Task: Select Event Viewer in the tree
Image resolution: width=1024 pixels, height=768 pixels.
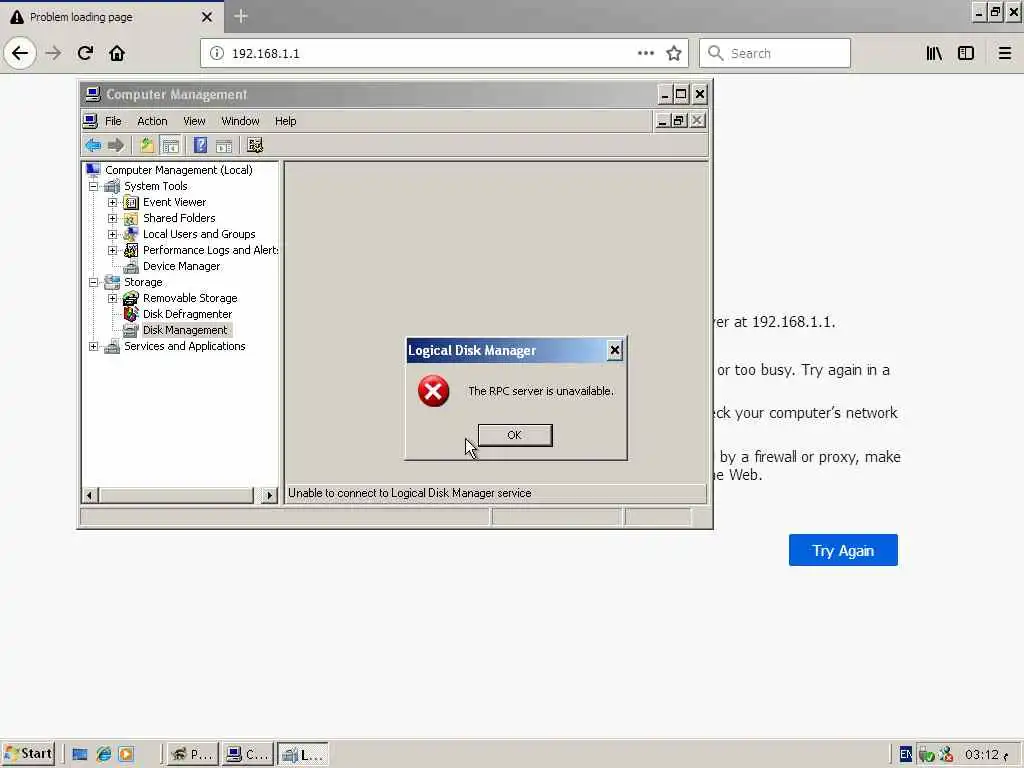Action: (174, 202)
